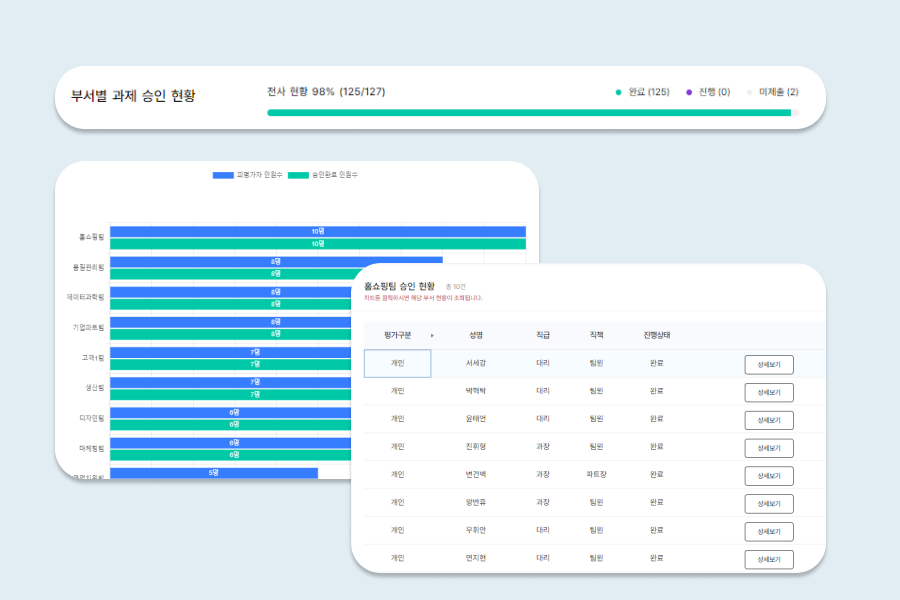900x600 pixels.
Task: Click 상세보기 in the 변건백 row
Action: click(768, 476)
